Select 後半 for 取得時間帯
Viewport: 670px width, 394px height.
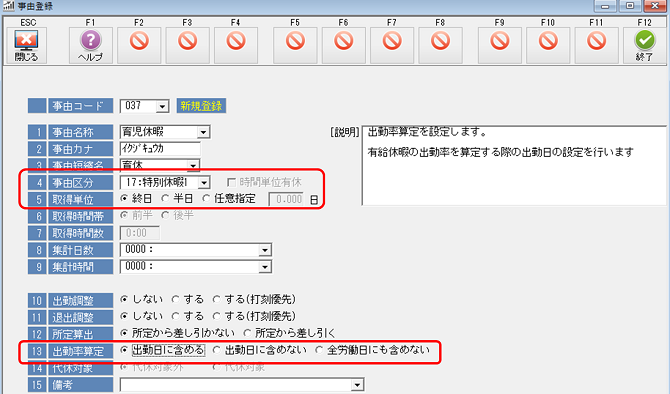coord(165,215)
